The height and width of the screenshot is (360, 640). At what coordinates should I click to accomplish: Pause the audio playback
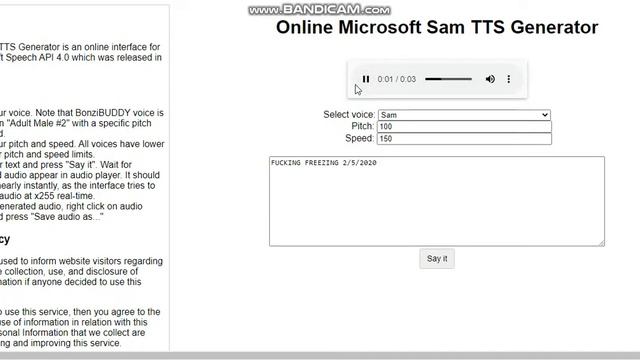coord(366,79)
